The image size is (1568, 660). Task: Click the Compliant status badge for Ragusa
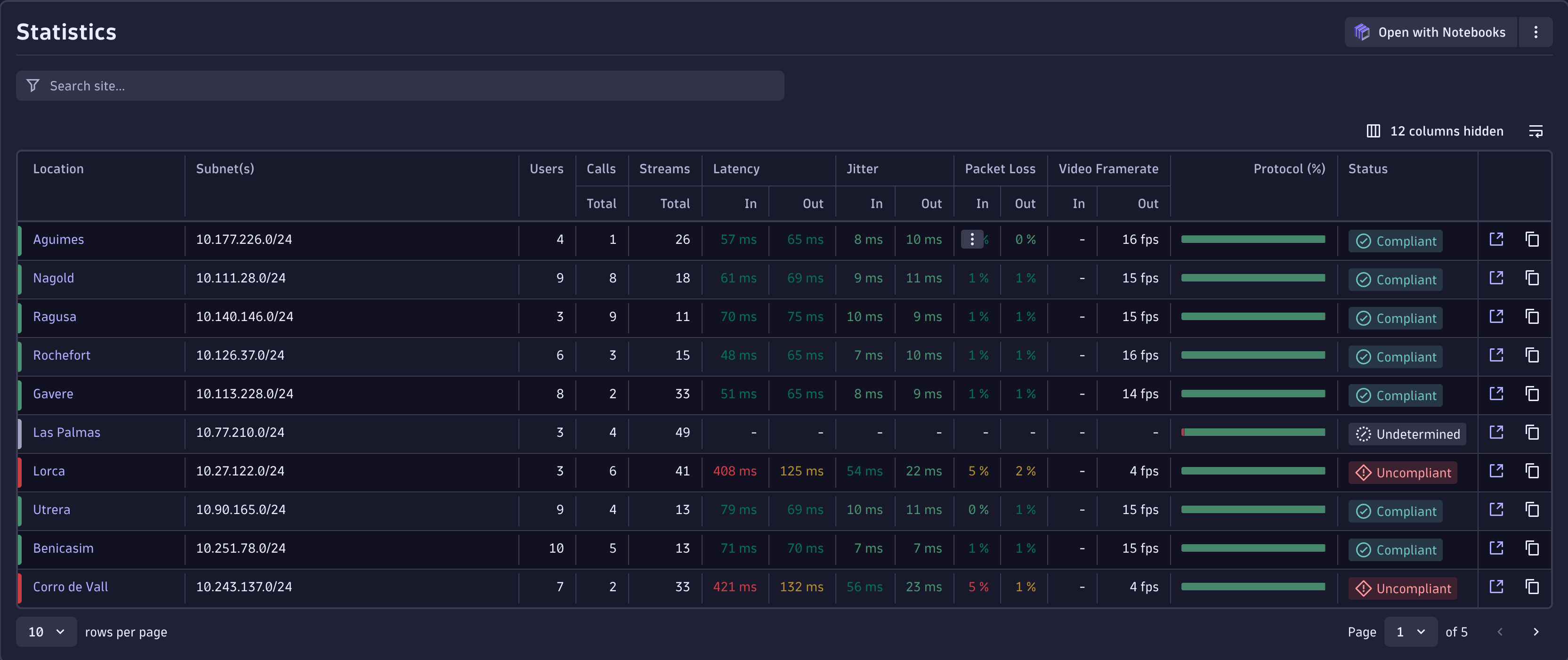(1395, 318)
